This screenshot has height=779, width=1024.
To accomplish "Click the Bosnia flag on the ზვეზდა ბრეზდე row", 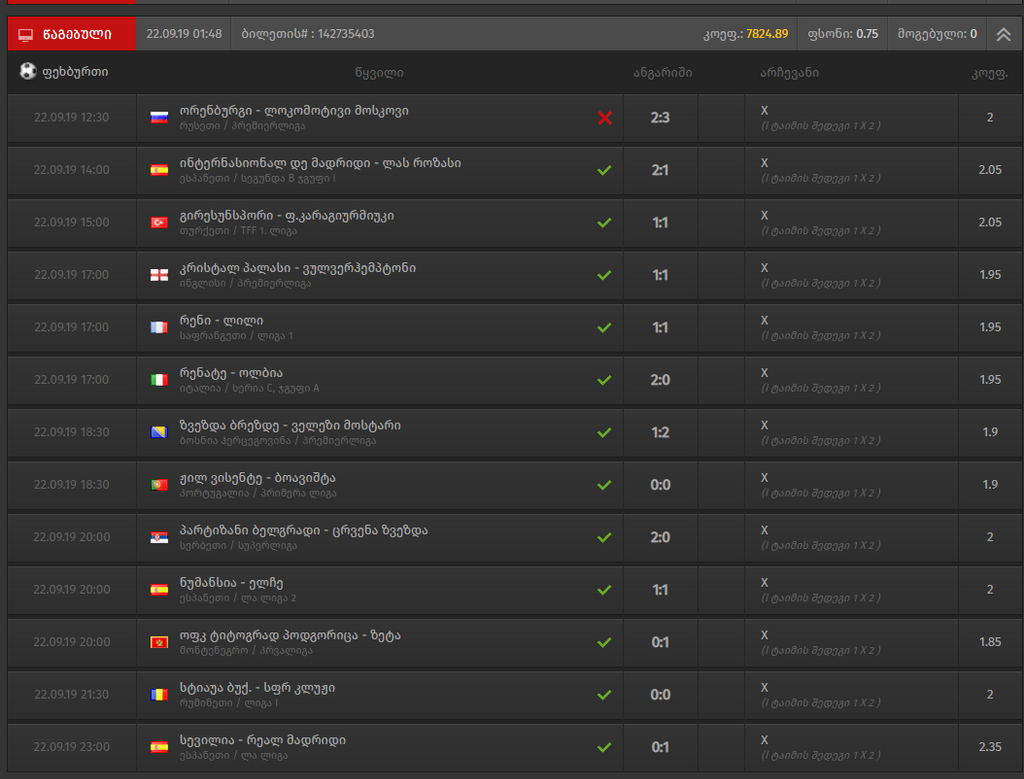I will coord(159,432).
